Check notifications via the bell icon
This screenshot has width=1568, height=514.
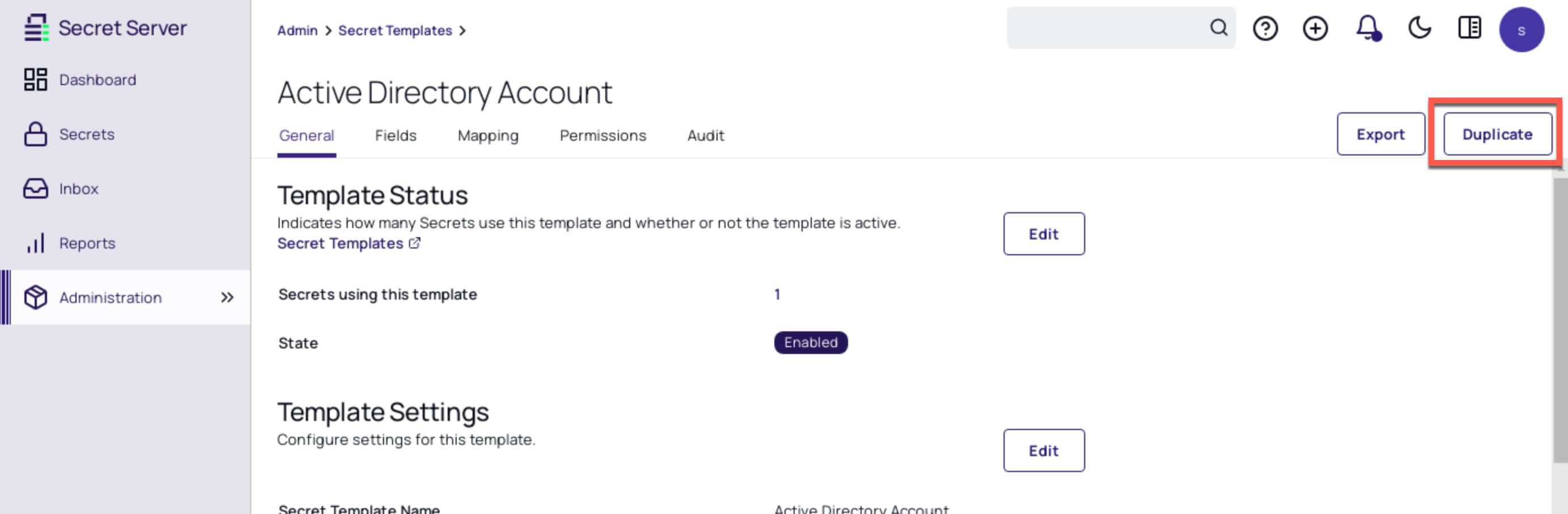pos(1367,28)
